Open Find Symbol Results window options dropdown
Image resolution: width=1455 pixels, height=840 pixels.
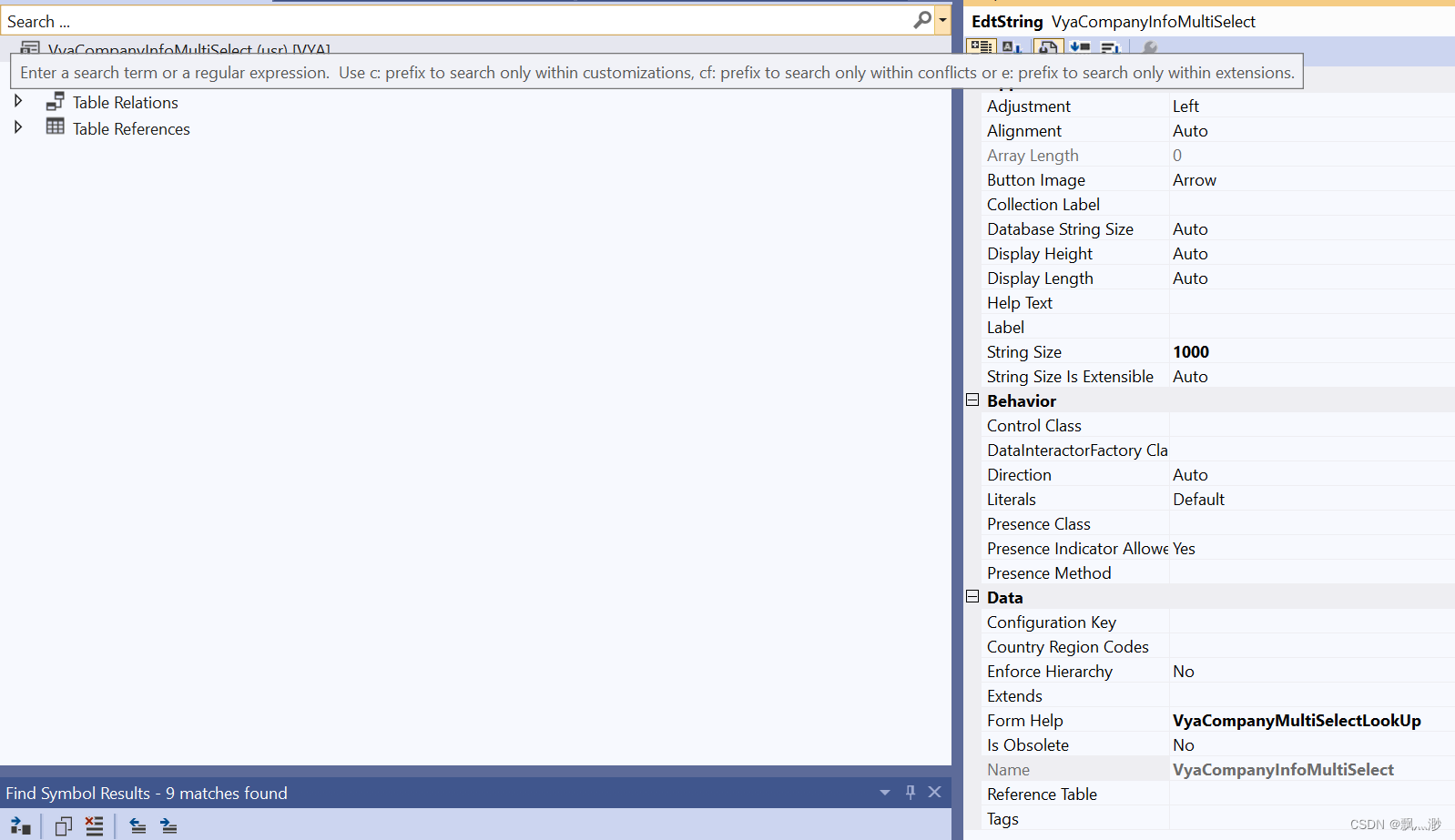tap(885, 793)
